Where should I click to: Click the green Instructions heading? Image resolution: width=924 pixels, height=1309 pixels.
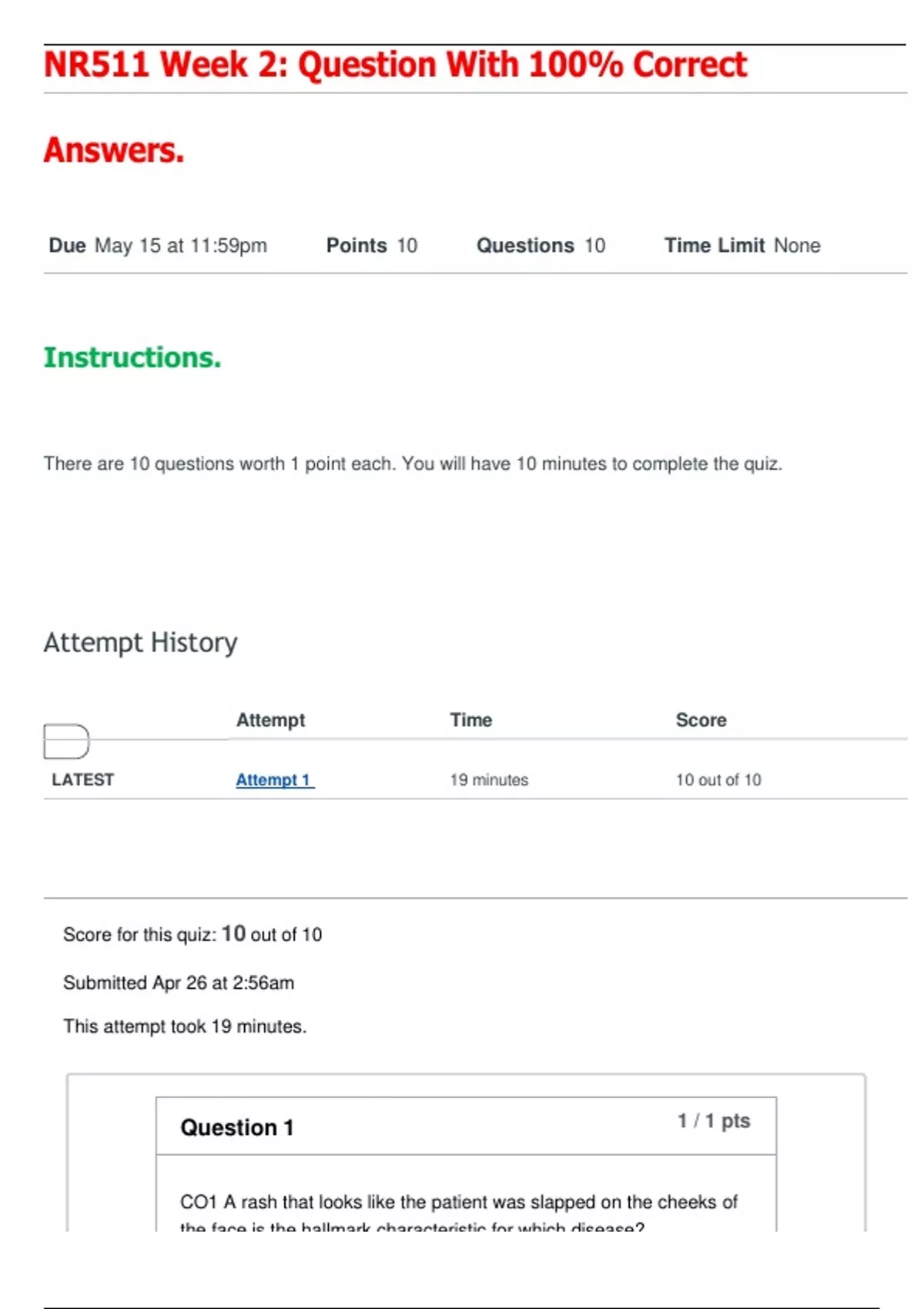pyautogui.click(x=132, y=357)
